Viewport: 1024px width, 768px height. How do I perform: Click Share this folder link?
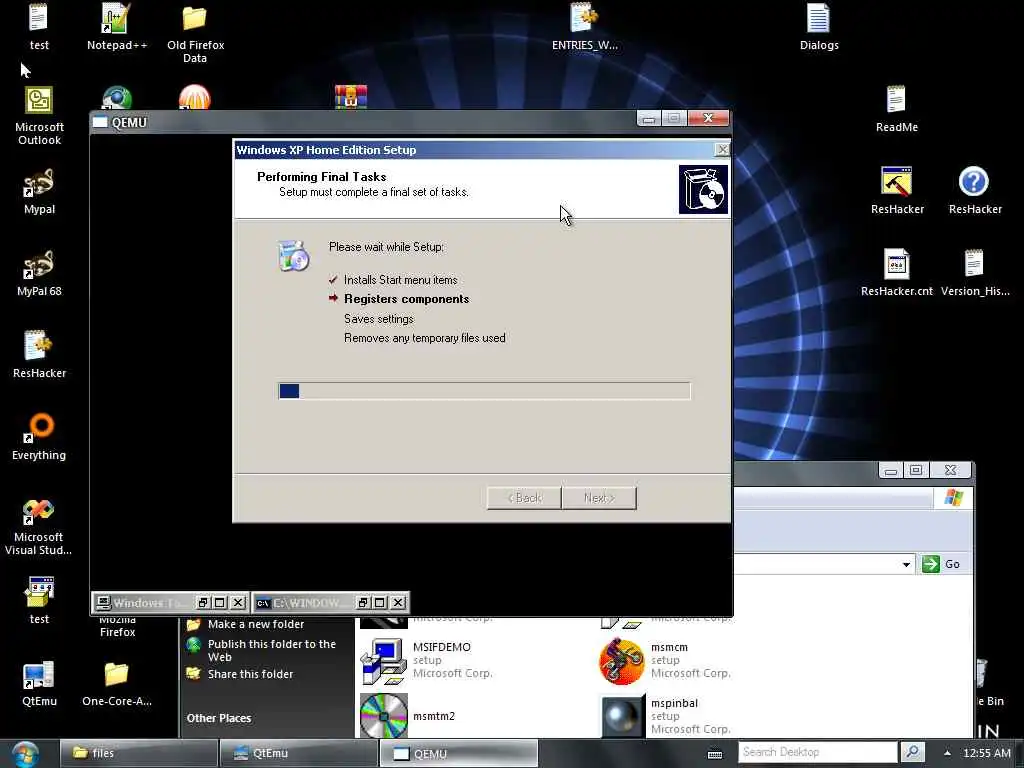pyautogui.click(x=250, y=674)
